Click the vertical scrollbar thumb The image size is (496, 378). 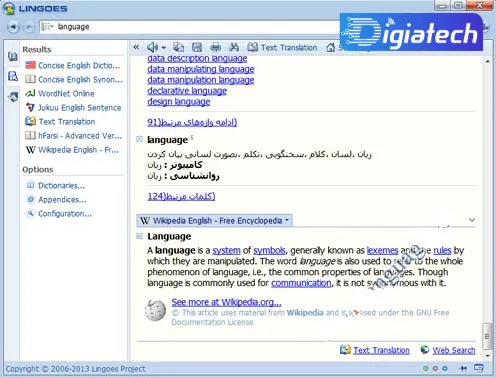487,336
